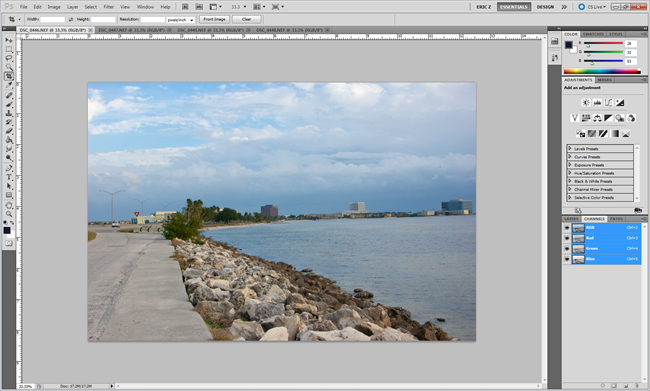Screen dimensions: 650x391
Task: Hide the Red channel visibility eye
Action: (567, 238)
